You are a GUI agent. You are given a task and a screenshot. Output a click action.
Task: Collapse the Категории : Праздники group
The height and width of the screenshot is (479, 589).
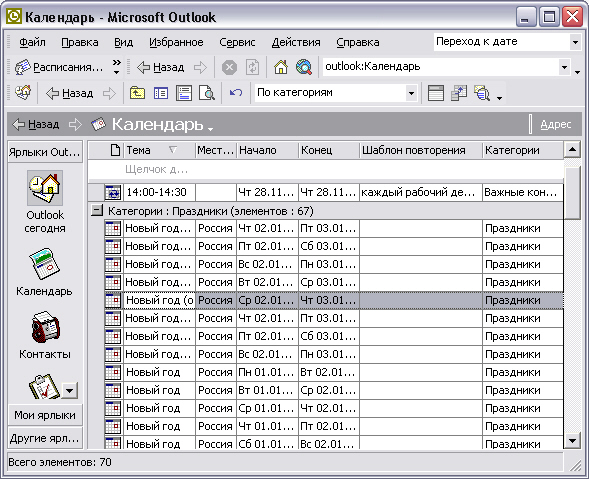pyautogui.click(x=97, y=210)
